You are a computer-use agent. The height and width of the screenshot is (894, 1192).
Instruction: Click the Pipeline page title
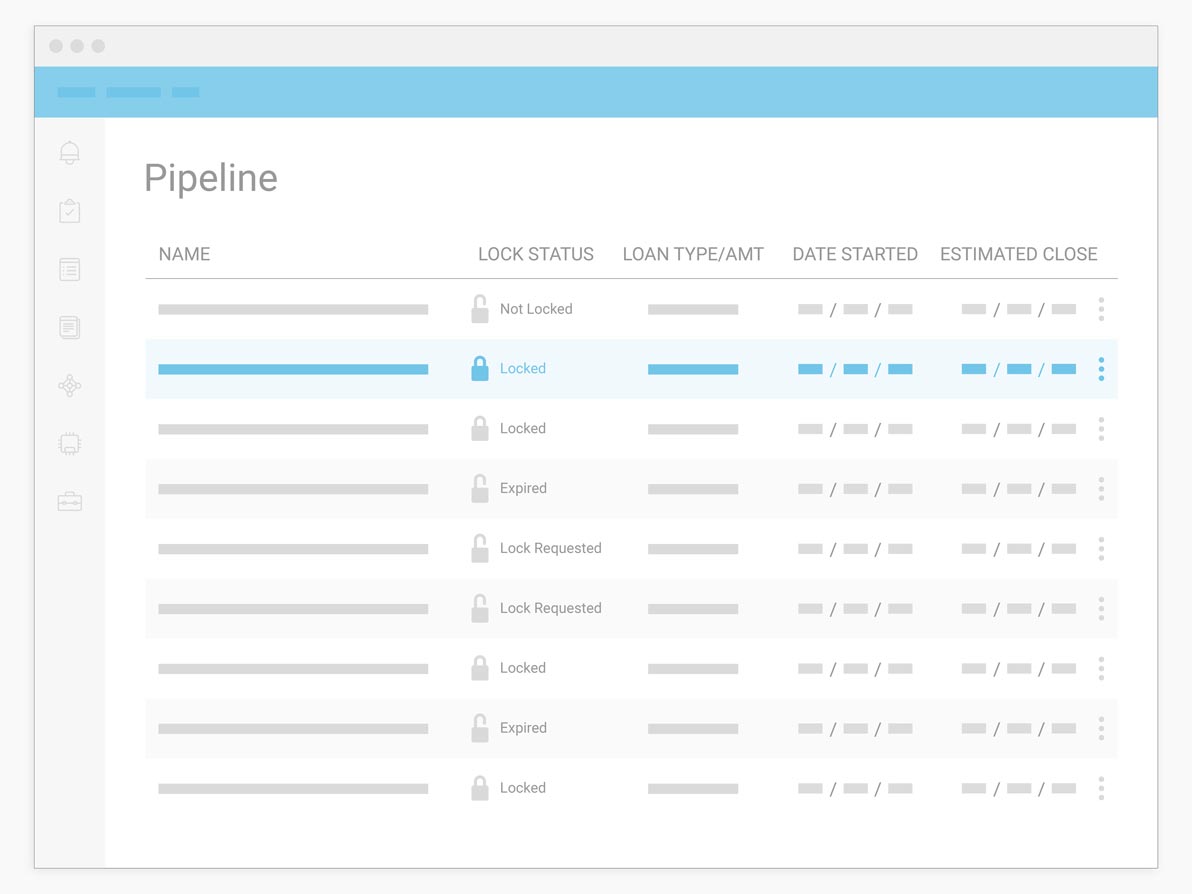(x=211, y=179)
